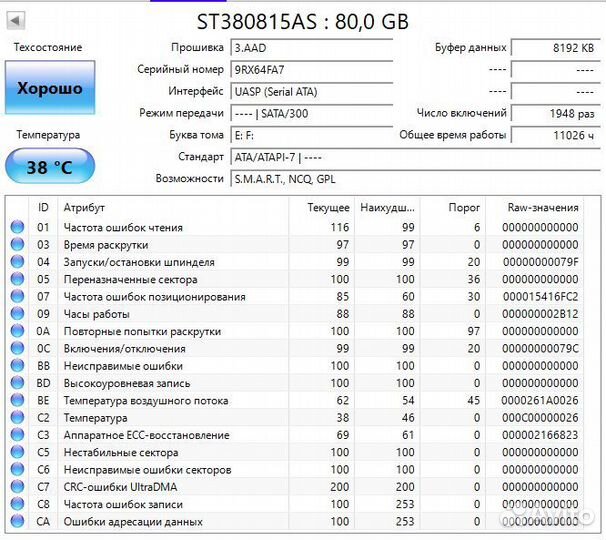Click raw value 000000002B12
The height and width of the screenshot is (540, 606).
(x=540, y=314)
